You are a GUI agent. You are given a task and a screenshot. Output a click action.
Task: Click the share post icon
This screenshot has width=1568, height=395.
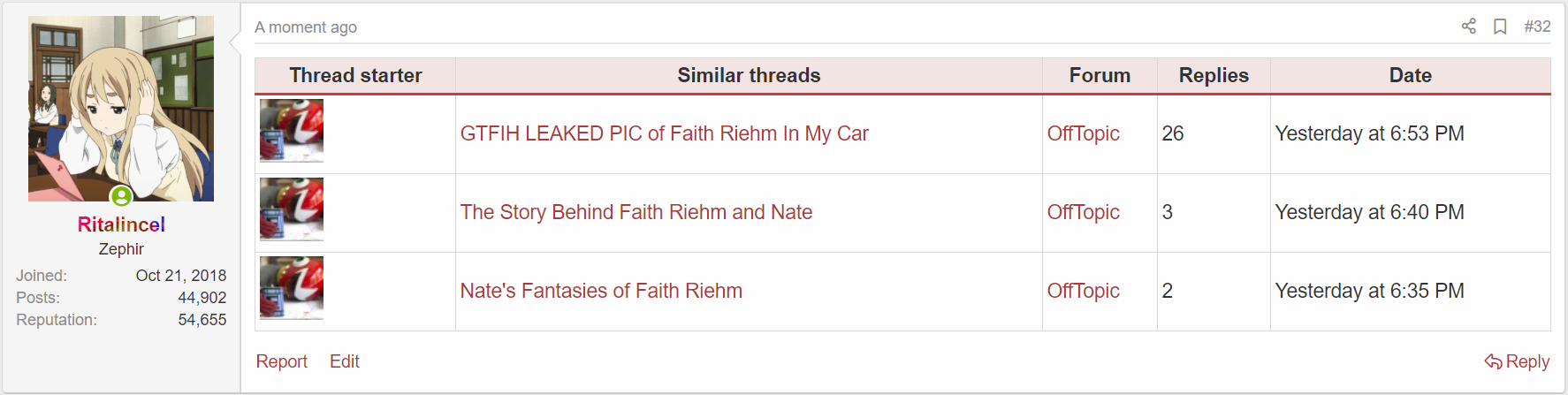1468,27
